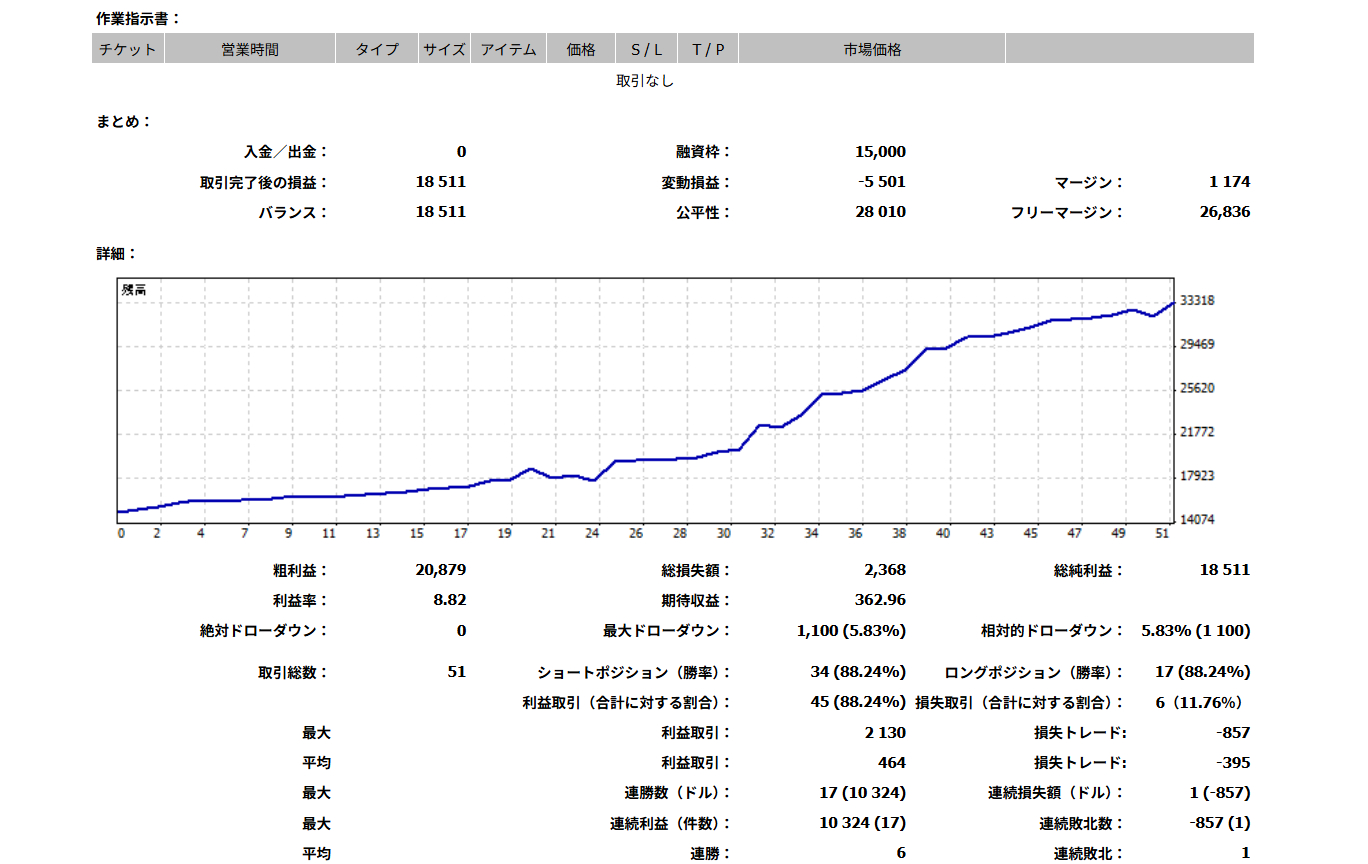Screen dimensions: 1368x864
Task: Click the 総純利益 label
Action: (x=1089, y=570)
